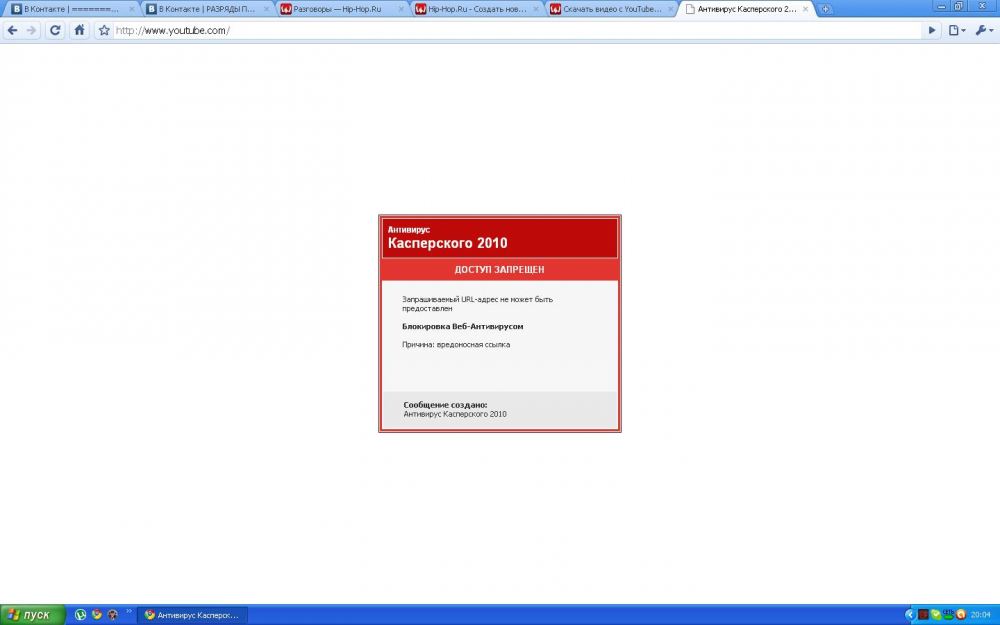Minimize the Chrome browser window

[x=941, y=6]
